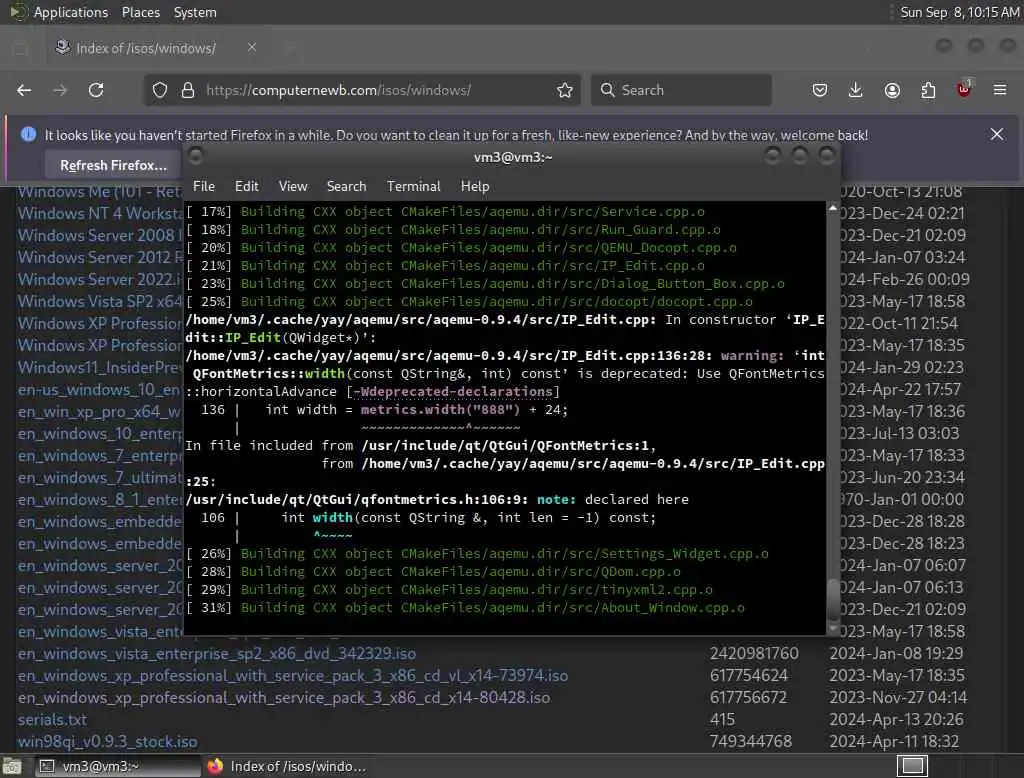Viewport: 1024px width, 778px height.
Task: Click date 2024-Apr-13 20:26
Action: 897,720
